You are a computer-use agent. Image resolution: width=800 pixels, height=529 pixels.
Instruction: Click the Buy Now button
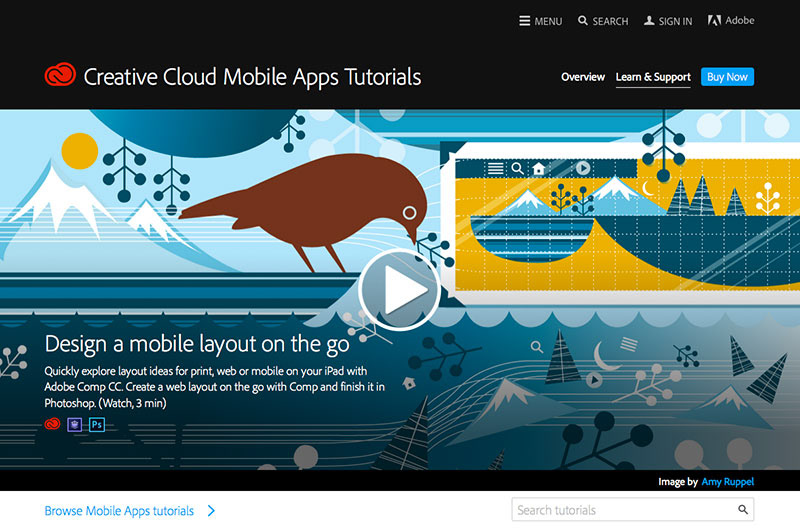(x=727, y=77)
